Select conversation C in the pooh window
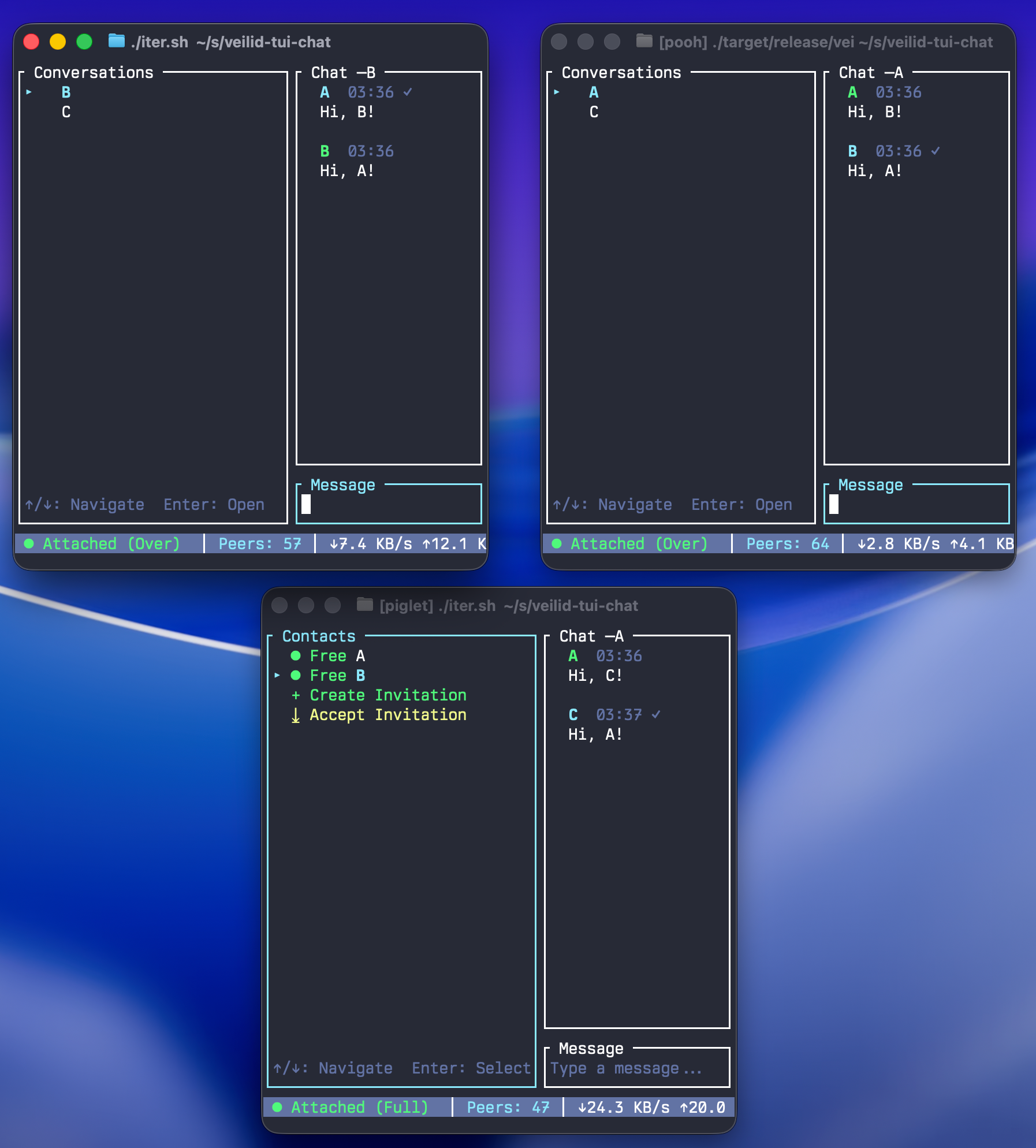Image resolution: width=1036 pixels, height=1148 pixels. click(x=594, y=112)
